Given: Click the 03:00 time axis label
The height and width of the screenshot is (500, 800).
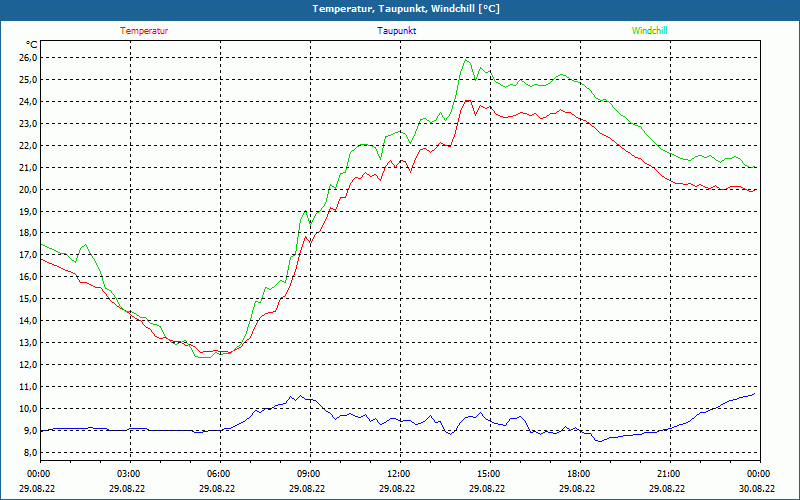Looking at the screenshot, I should (130, 474).
